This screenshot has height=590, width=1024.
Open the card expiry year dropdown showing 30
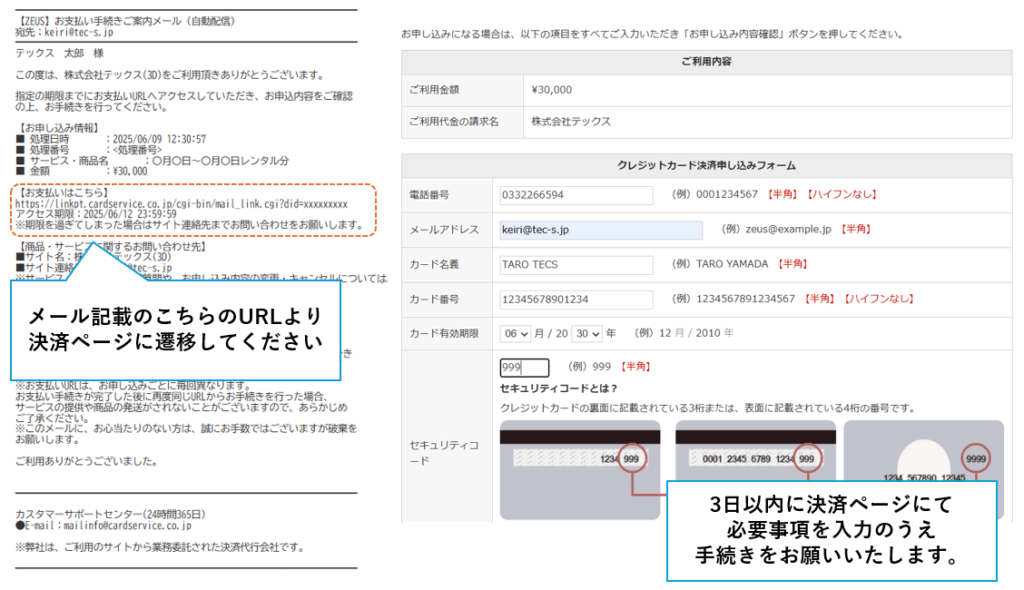coord(587,333)
